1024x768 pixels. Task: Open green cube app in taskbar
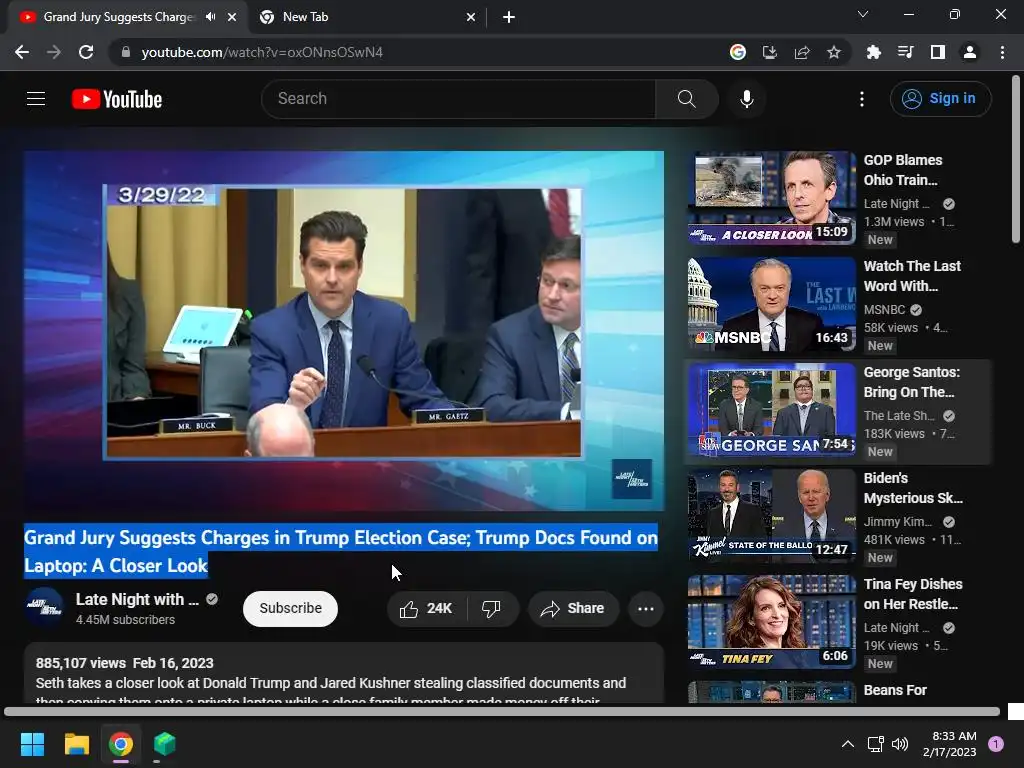pyautogui.click(x=165, y=744)
